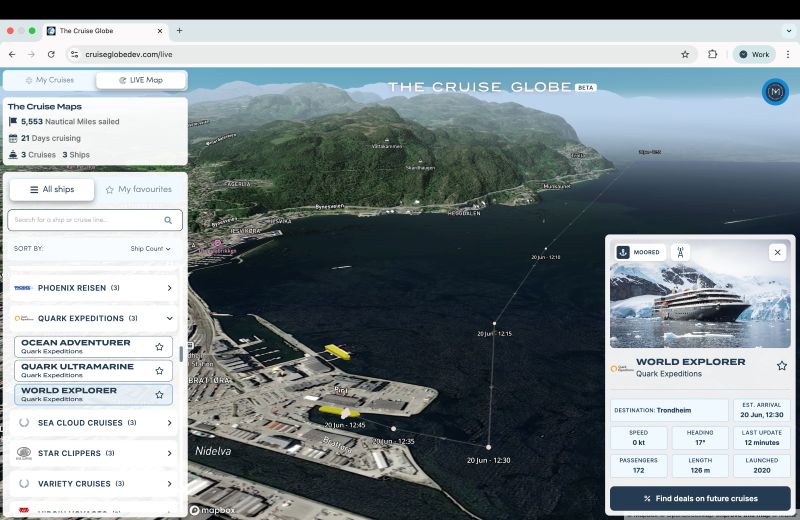Click Destination: Trondheim field

tap(669, 410)
